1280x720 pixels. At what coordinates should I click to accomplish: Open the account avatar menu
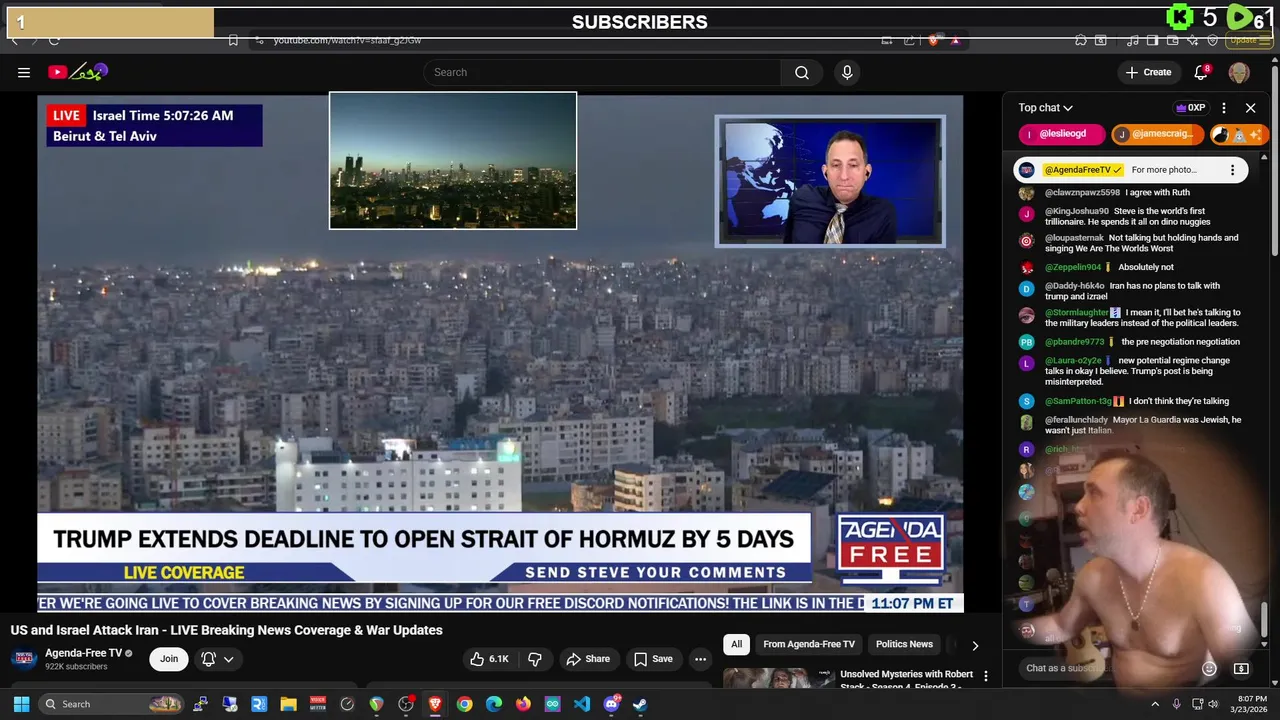(x=1239, y=72)
